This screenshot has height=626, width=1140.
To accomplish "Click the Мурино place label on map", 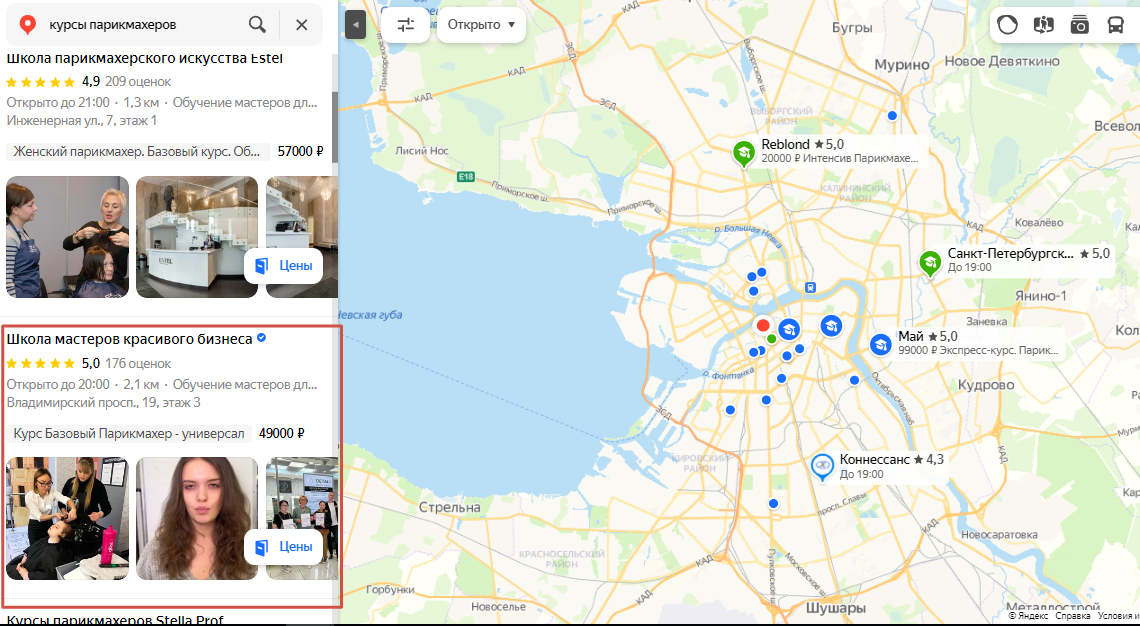I will point(902,65).
